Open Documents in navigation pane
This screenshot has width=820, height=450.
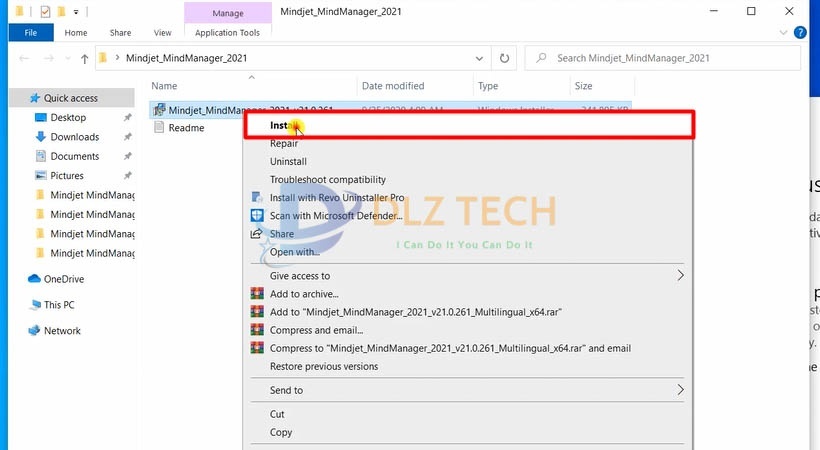(x=74, y=156)
